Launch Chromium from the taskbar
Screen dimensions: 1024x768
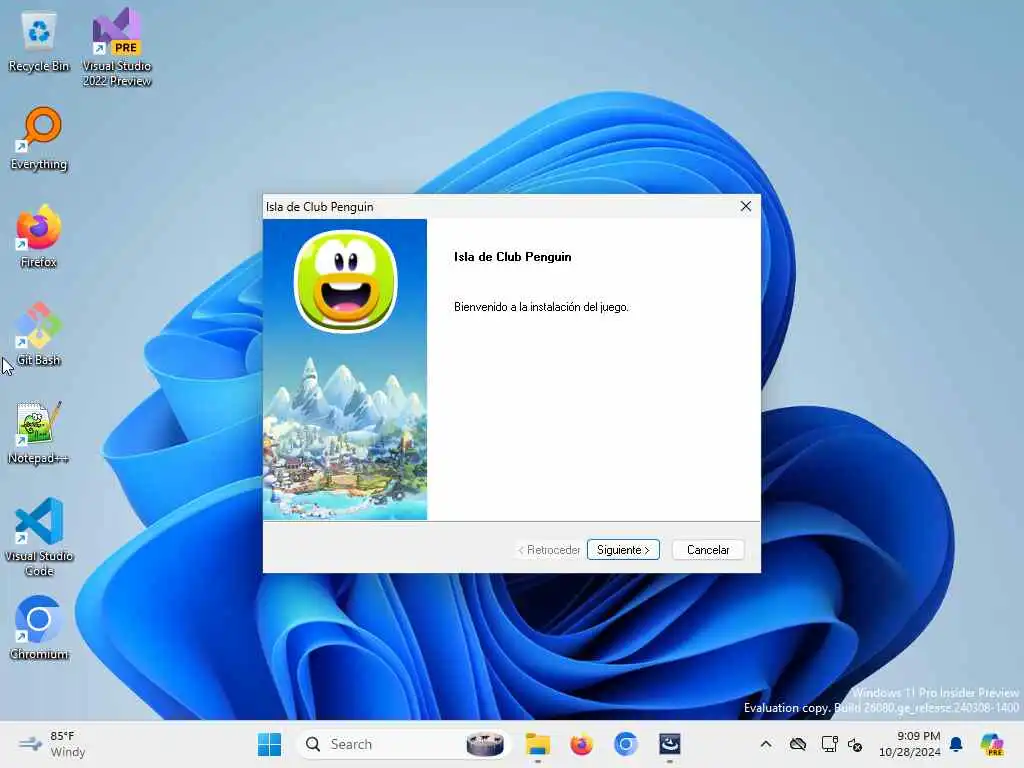click(626, 744)
